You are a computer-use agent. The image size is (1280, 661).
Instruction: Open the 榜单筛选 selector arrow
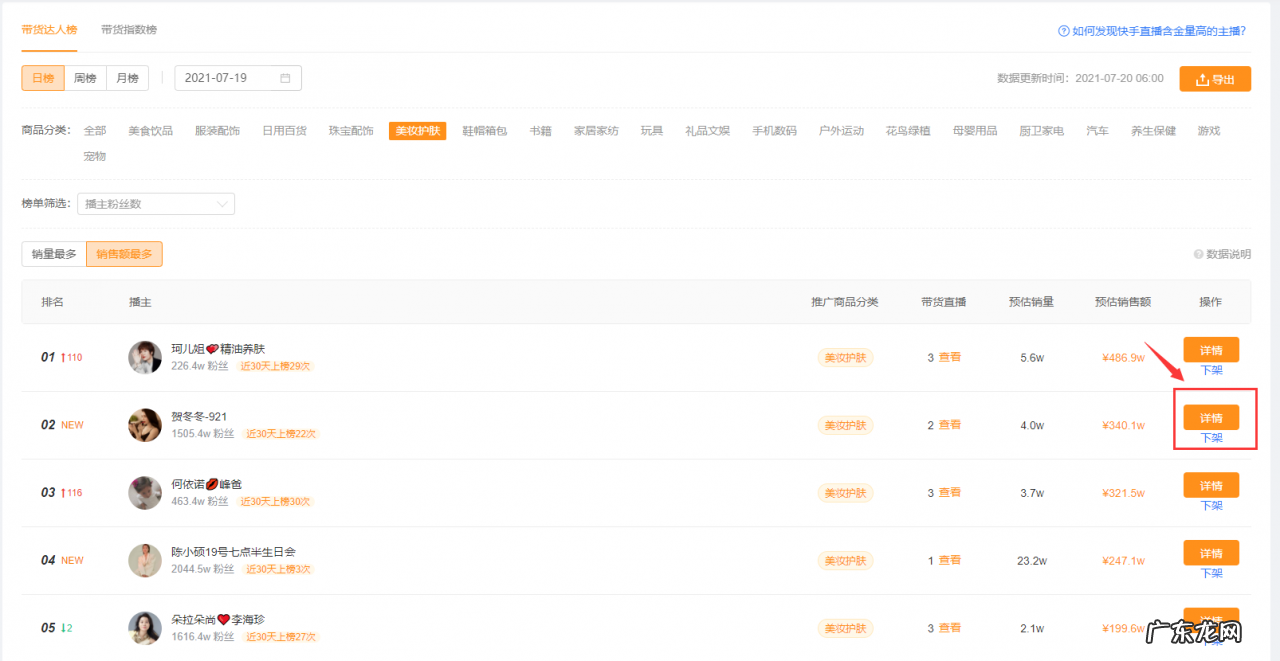click(x=224, y=203)
